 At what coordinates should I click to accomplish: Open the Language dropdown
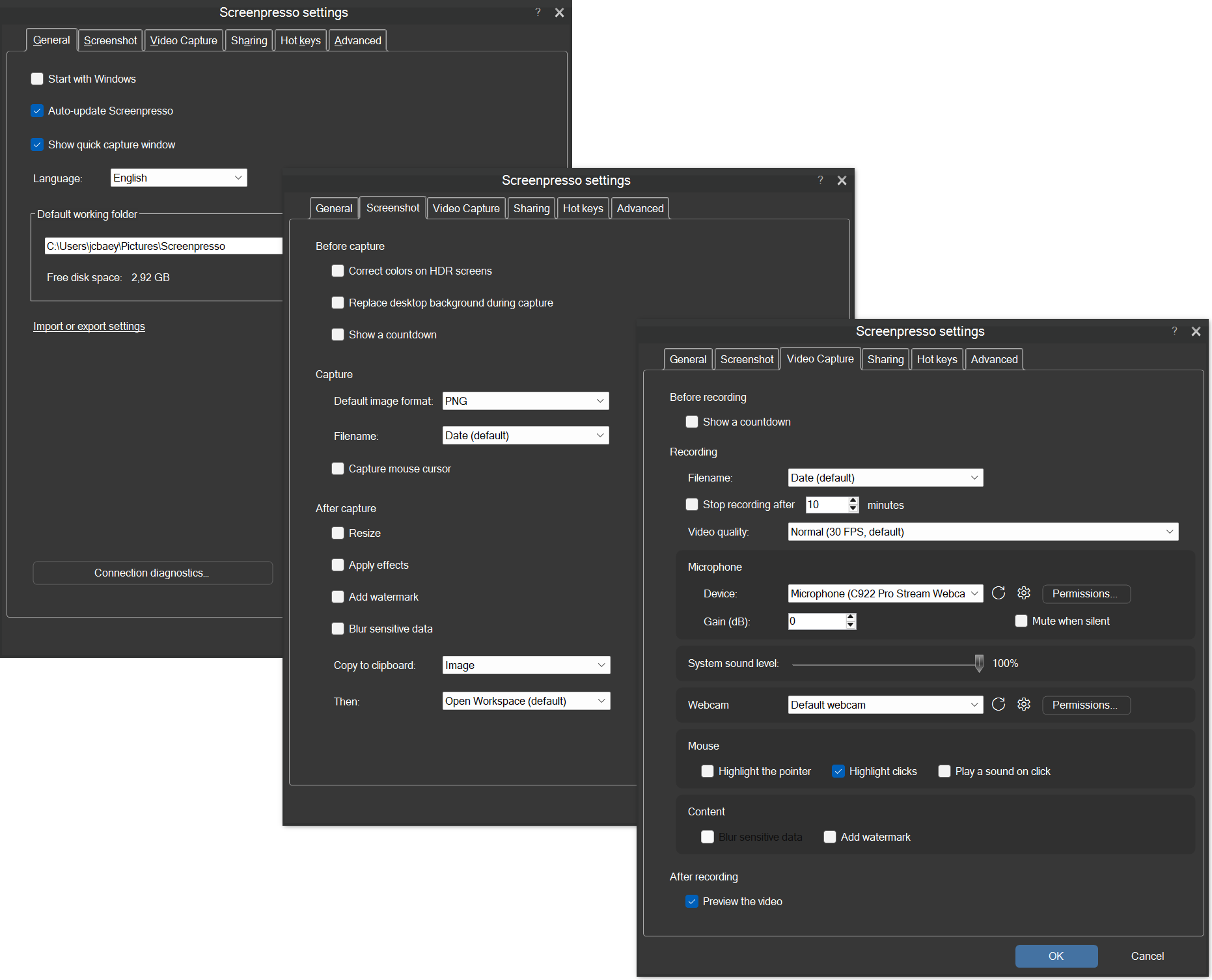tap(179, 178)
